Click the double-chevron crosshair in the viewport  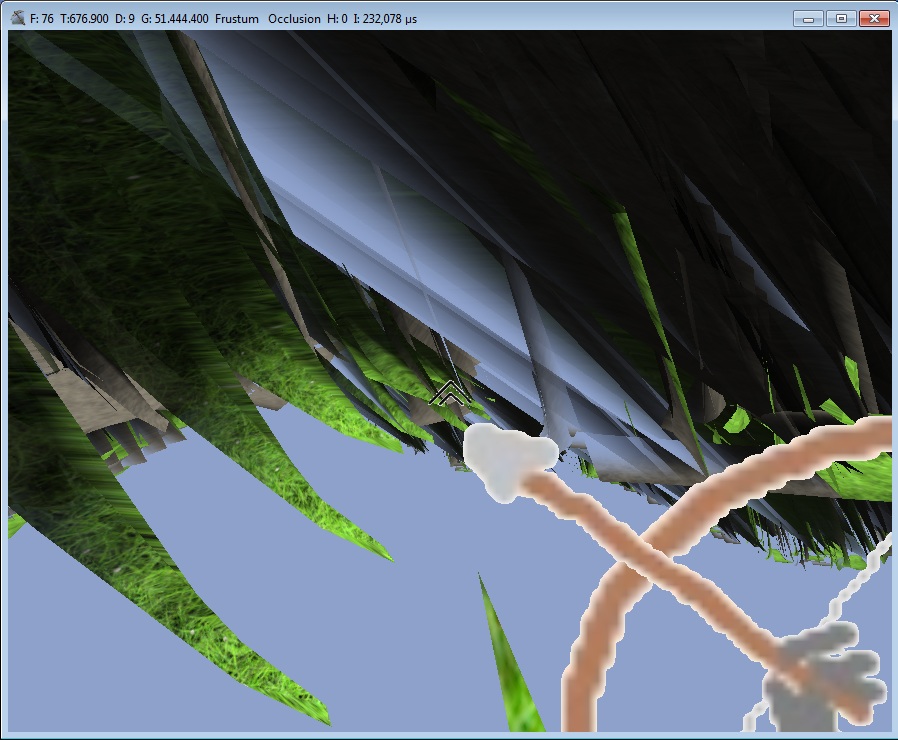(450, 395)
